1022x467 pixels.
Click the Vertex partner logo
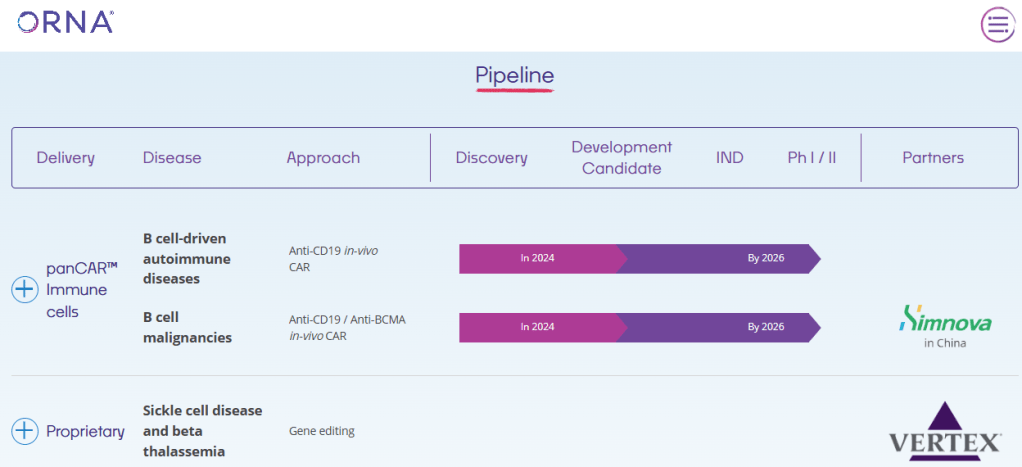tap(945, 431)
